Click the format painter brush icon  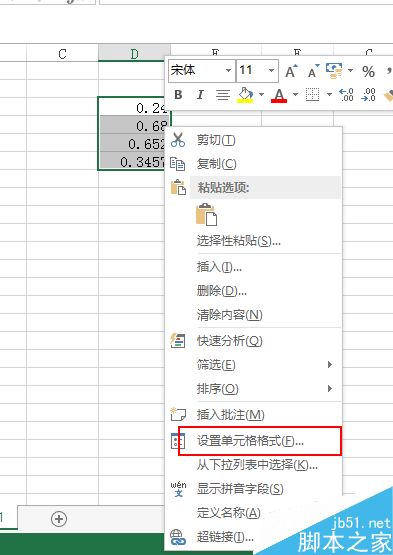coord(388,96)
